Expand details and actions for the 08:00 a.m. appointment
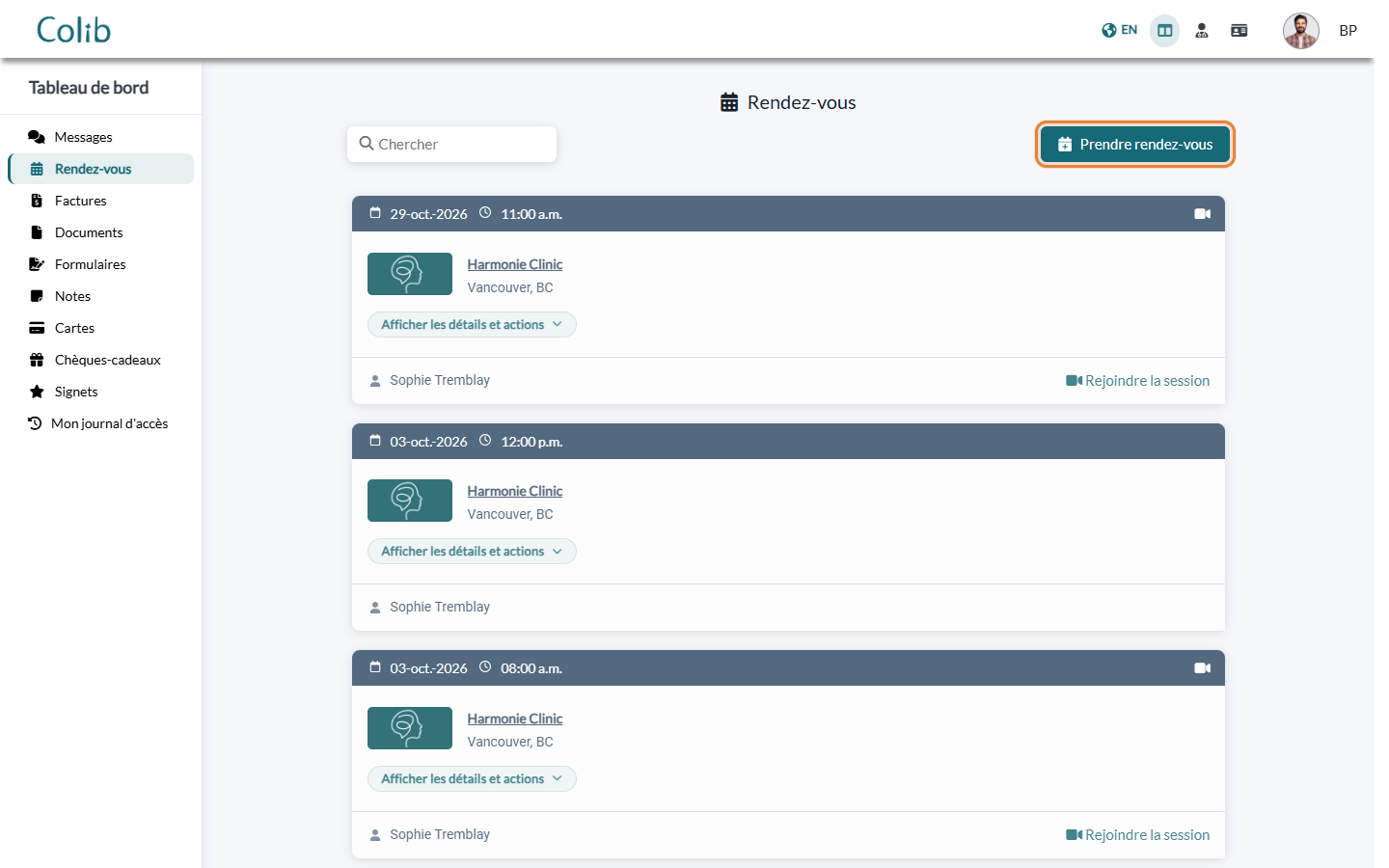Viewport: 1389px width, 868px height. pyautogui.click(x=472, y=779)
